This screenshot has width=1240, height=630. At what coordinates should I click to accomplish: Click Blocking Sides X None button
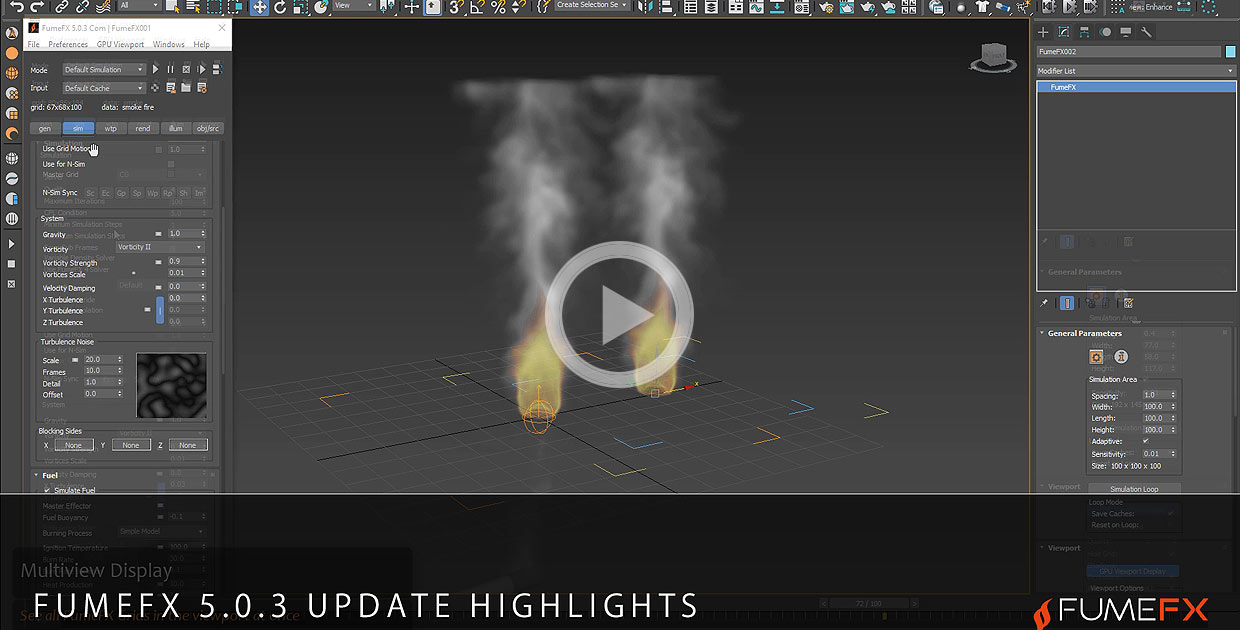74,445
